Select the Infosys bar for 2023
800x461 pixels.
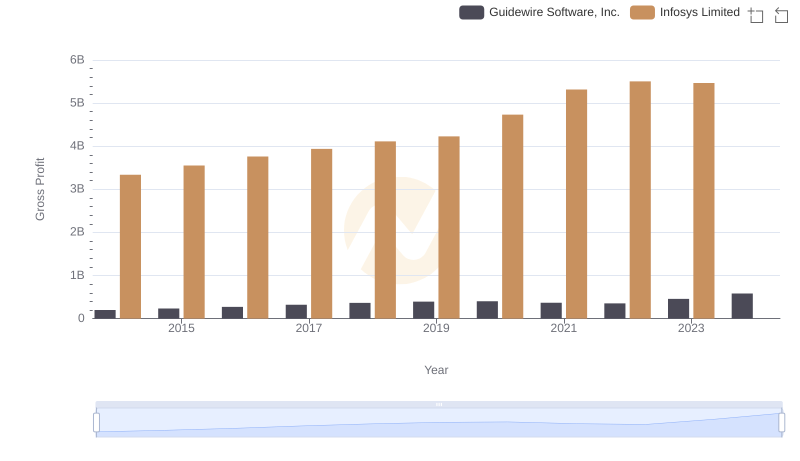[x=704, y=201]
